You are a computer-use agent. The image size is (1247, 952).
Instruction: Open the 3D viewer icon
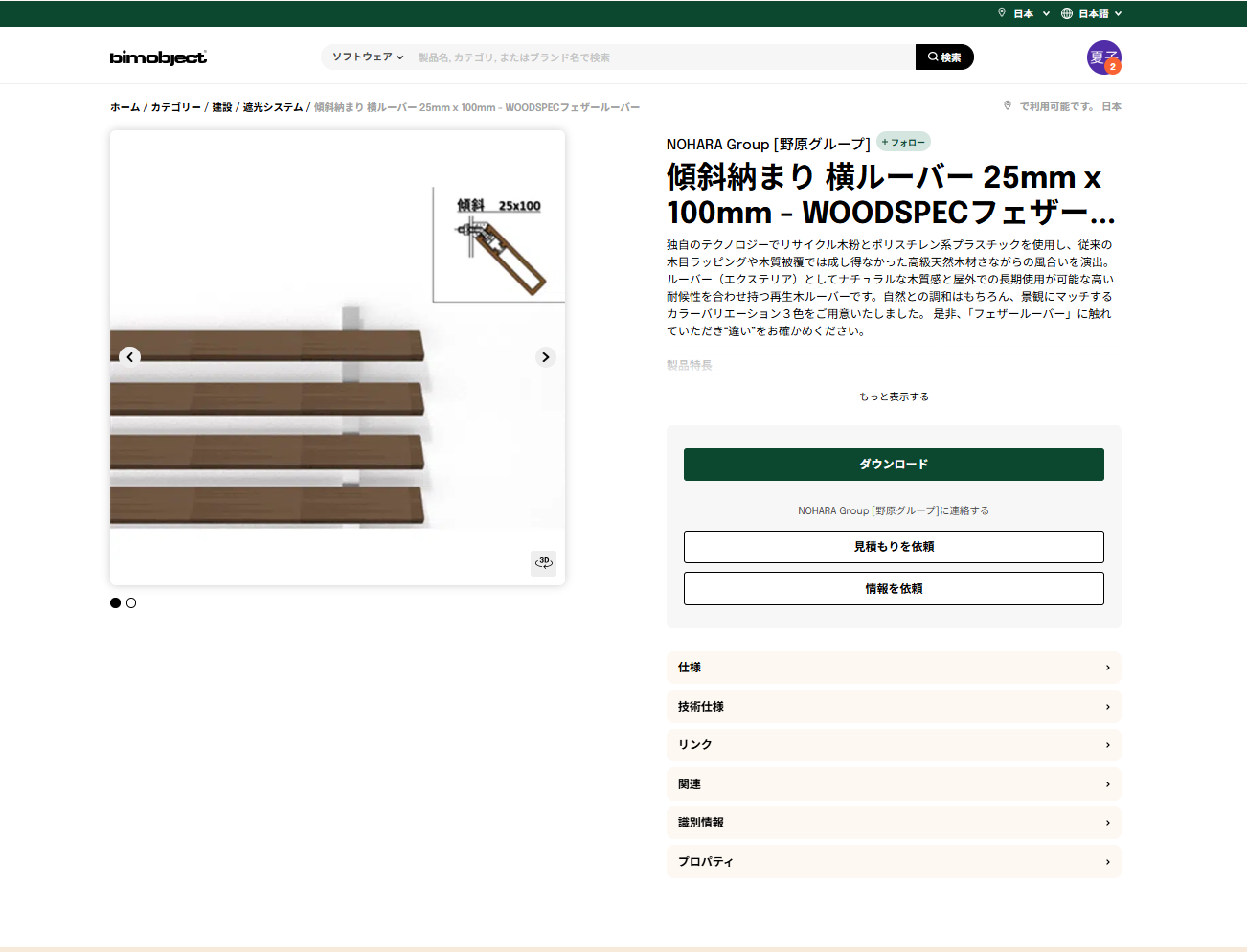(x=543, y=562)
